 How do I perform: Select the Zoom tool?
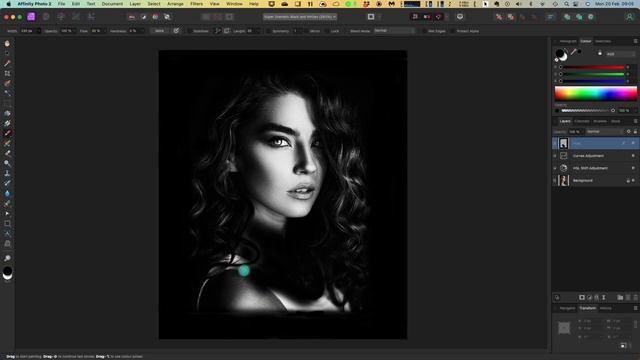[x=7, y=258]
